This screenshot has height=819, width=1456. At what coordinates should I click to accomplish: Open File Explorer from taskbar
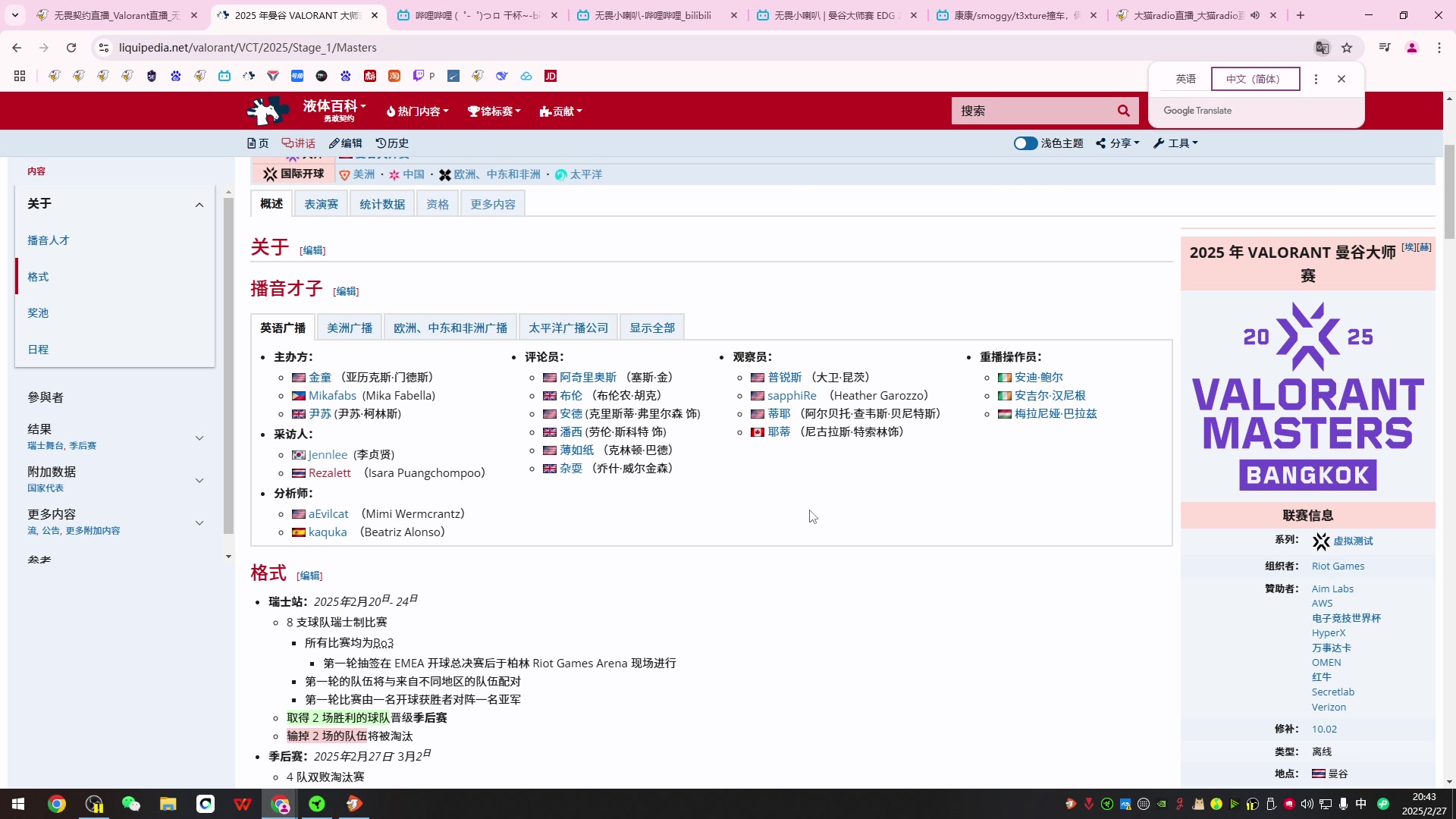coord(168,804)
